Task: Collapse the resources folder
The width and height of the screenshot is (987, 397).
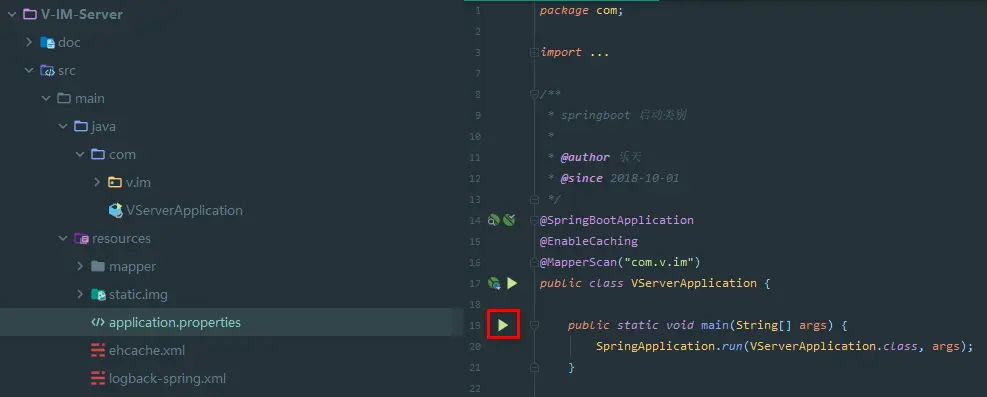Action: [63, 238]
